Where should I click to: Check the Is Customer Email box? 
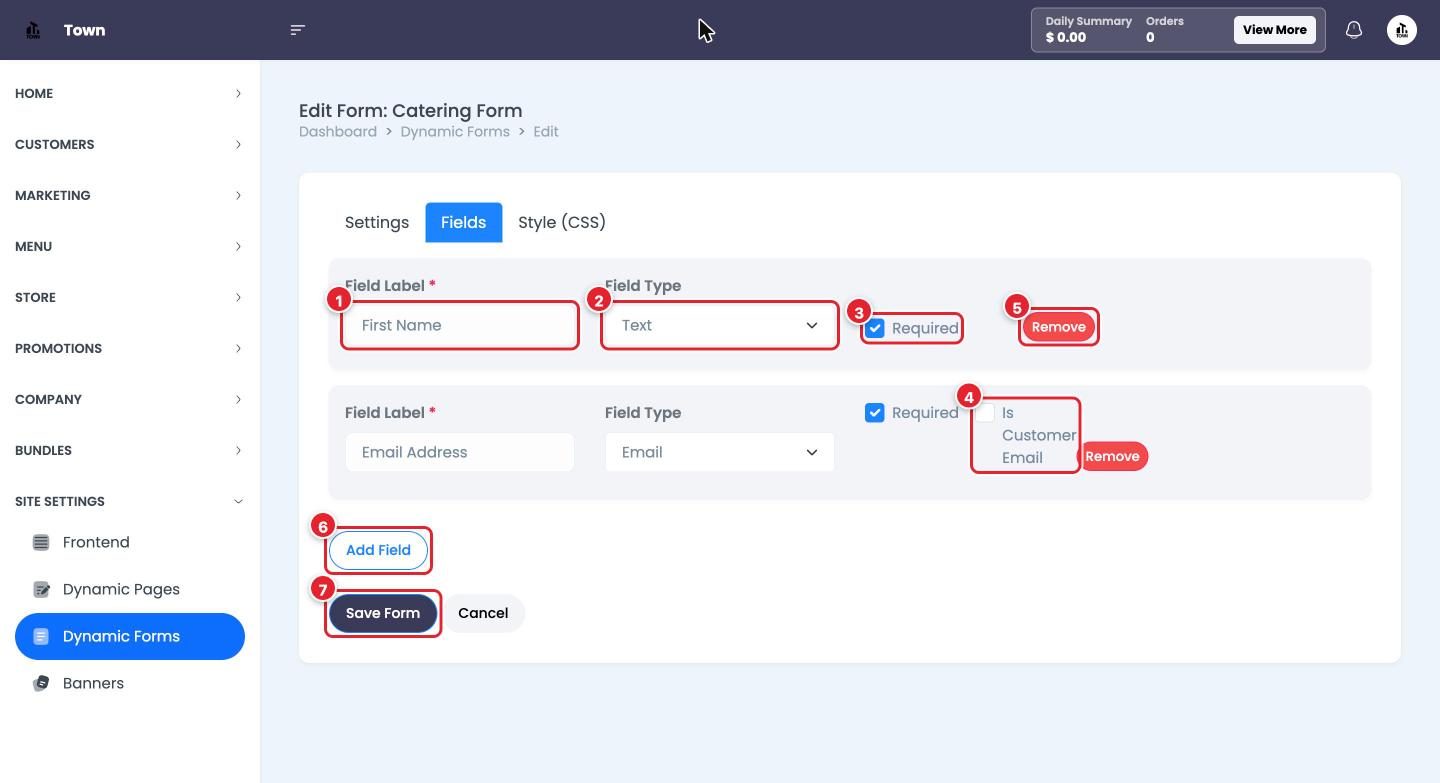point(986,413)
